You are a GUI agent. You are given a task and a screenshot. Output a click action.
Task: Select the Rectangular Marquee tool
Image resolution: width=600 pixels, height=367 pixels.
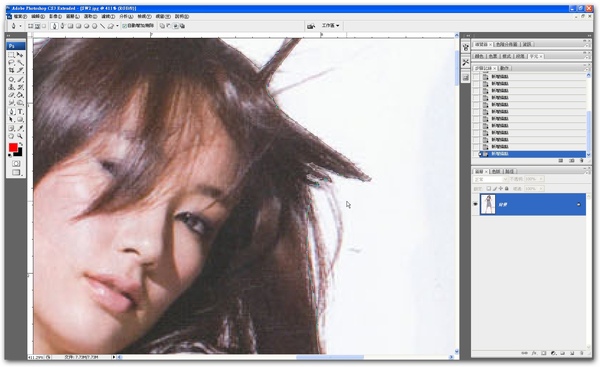coord(11,55)
